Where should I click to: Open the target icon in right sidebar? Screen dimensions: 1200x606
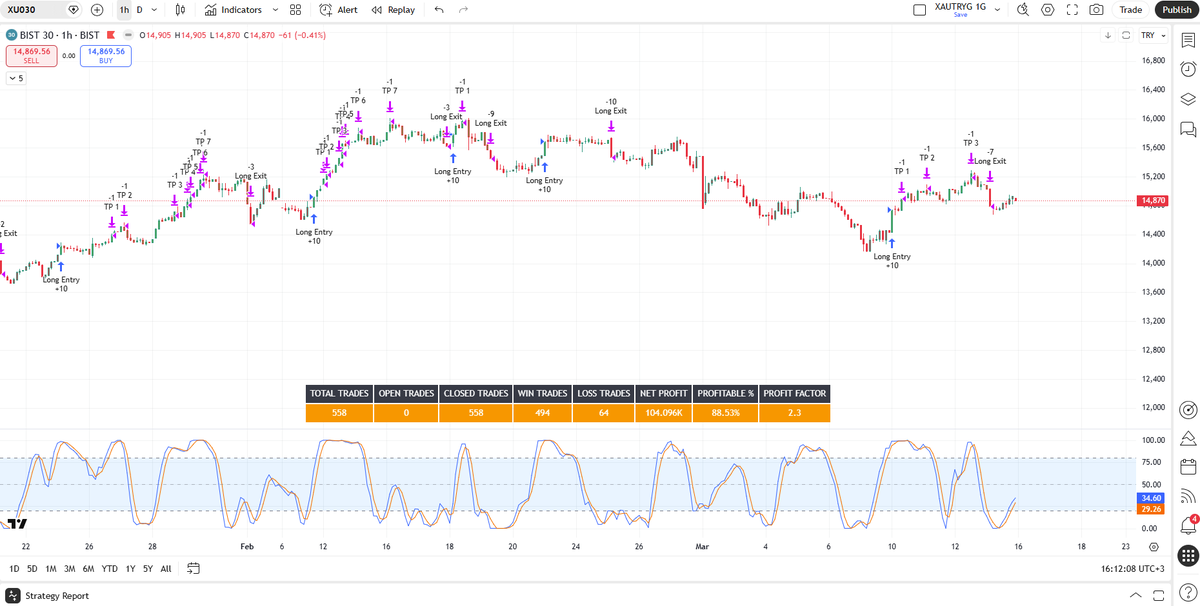click(x=1188, y=409)
